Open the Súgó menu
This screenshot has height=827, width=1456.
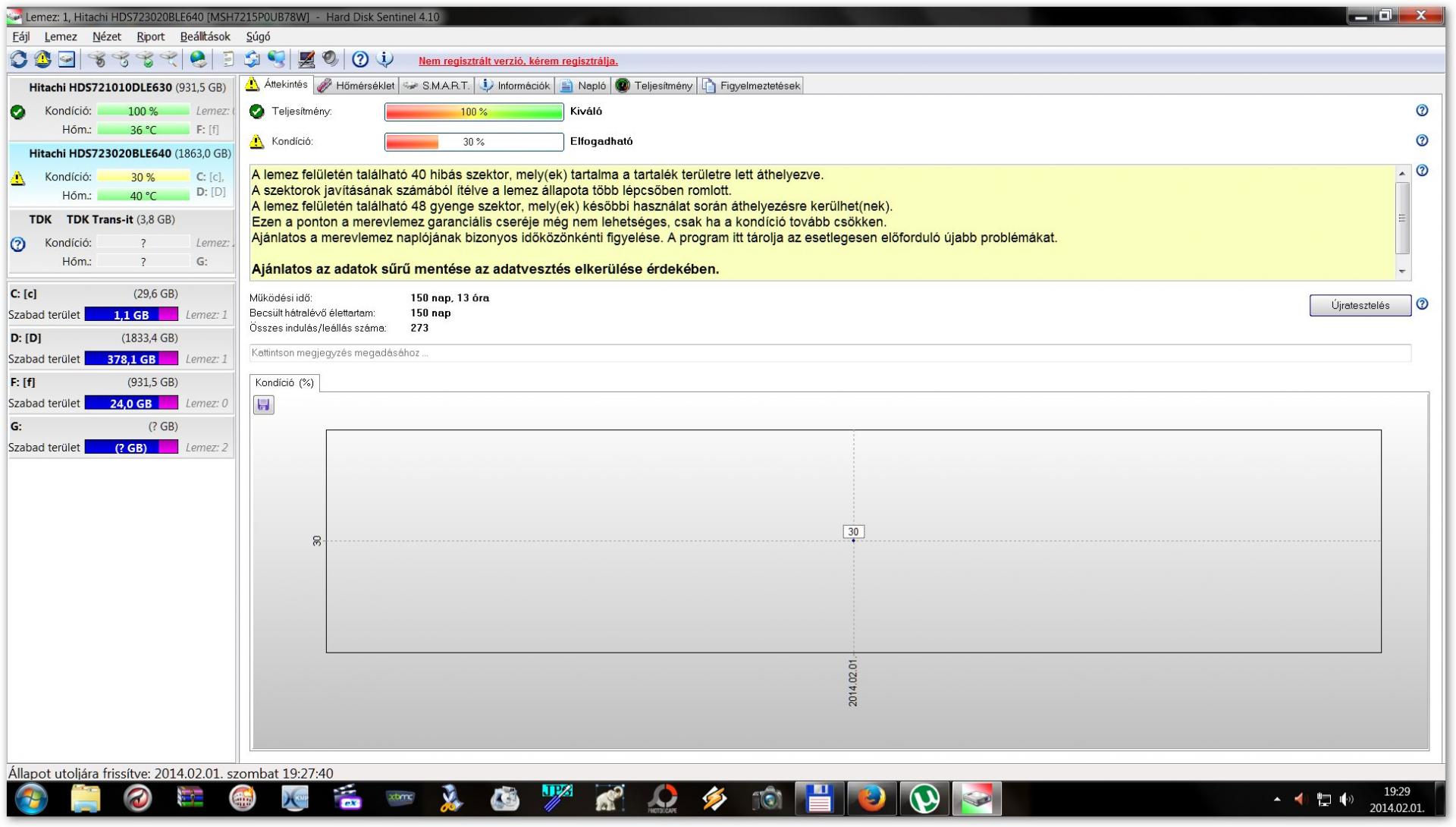[258, 36]
